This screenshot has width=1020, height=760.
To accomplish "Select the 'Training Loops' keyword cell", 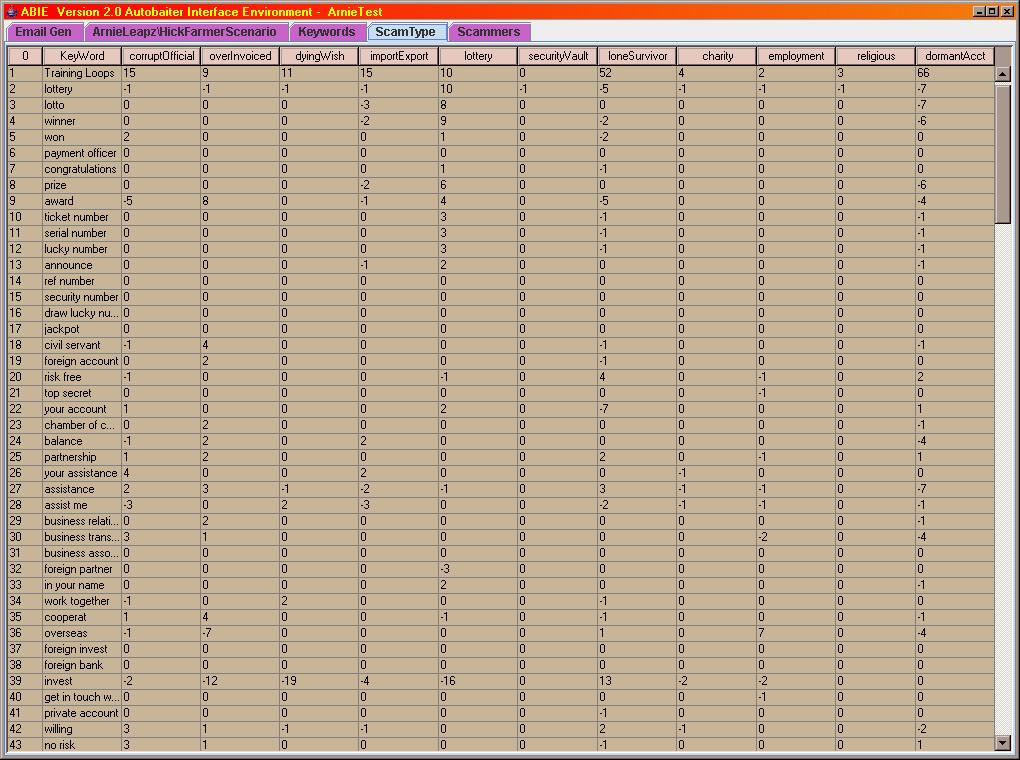I will tap(82, 73).
